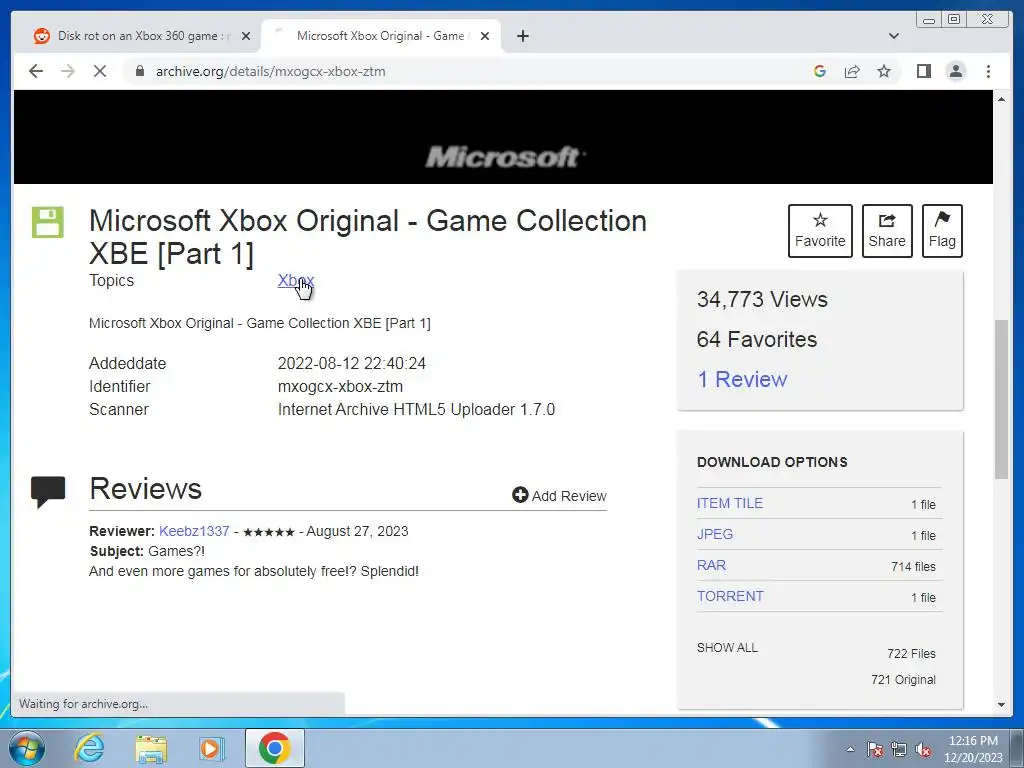
Task: Open the Chrome three-dot menu
Action: click(988, 71)
